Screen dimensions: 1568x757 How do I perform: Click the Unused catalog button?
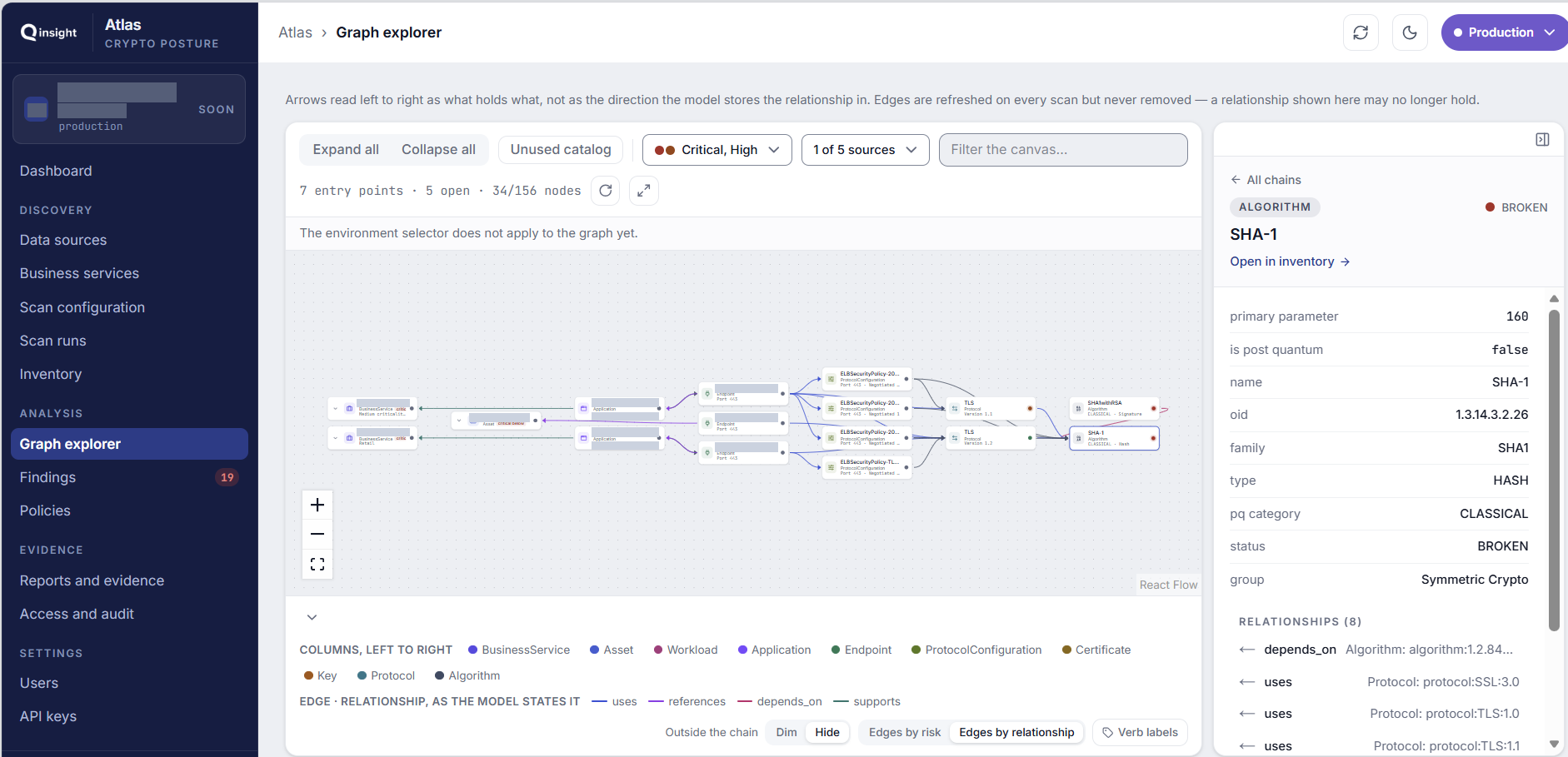(x=561, y=150)
